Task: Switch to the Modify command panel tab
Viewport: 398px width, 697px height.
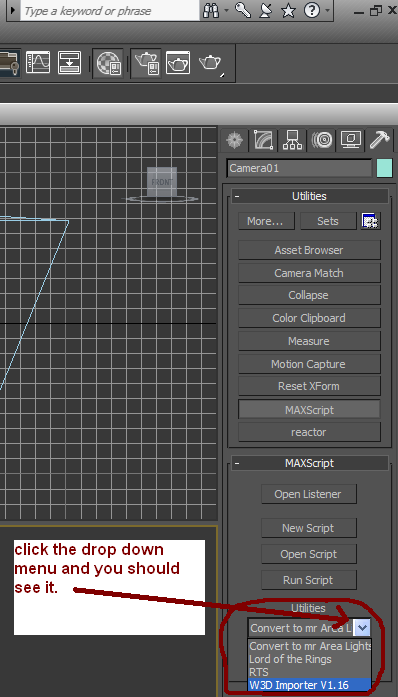Action: (x=263, y=140)
